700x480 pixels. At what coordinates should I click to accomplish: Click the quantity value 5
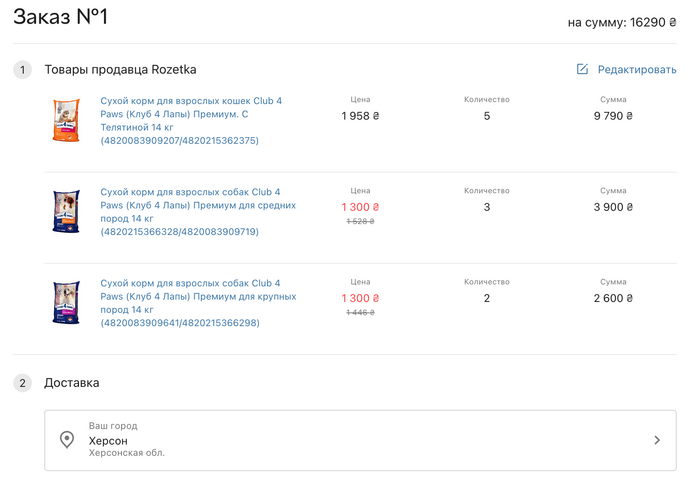click(487, 116)
